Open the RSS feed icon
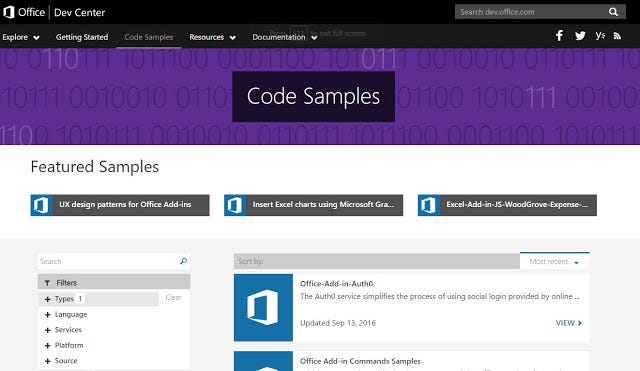 (617, 36)
